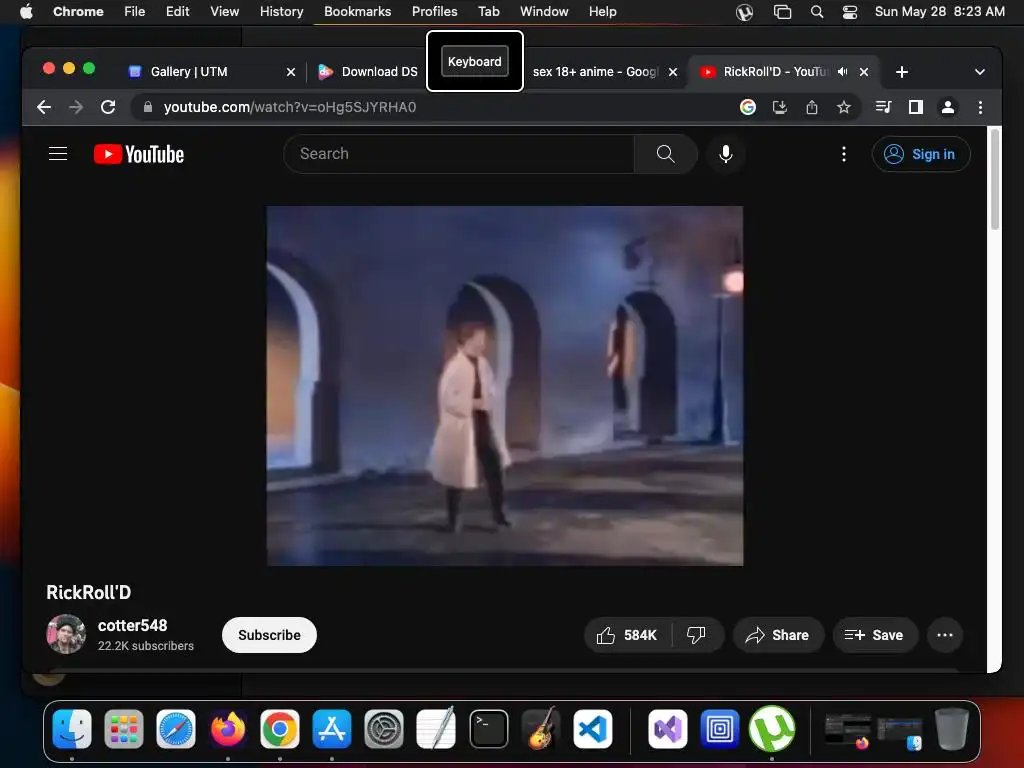
Task: Open Control Center in menu bar
Action: coord(850,12)
